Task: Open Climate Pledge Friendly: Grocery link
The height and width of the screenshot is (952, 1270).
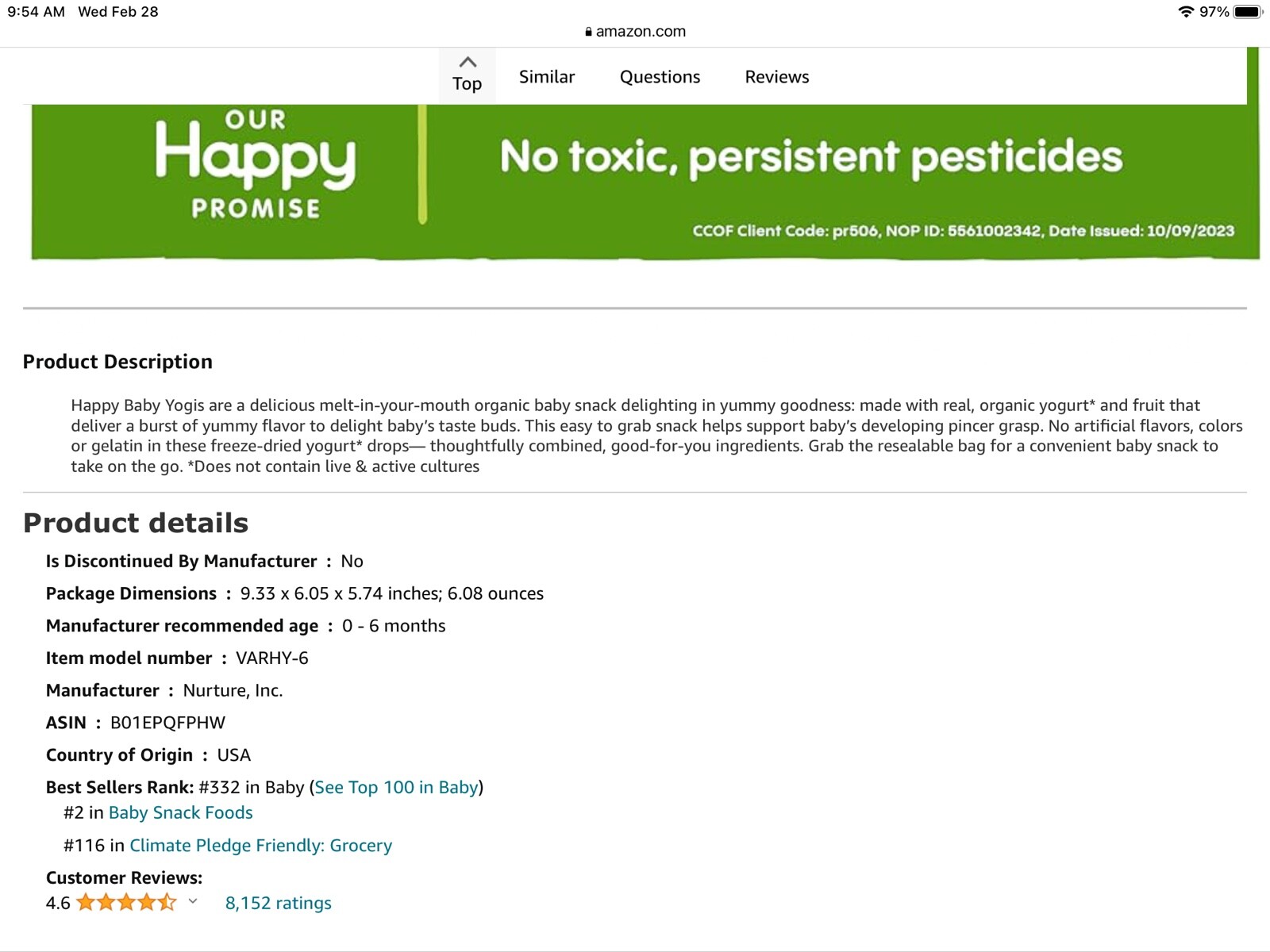Action: pos(260,845)
